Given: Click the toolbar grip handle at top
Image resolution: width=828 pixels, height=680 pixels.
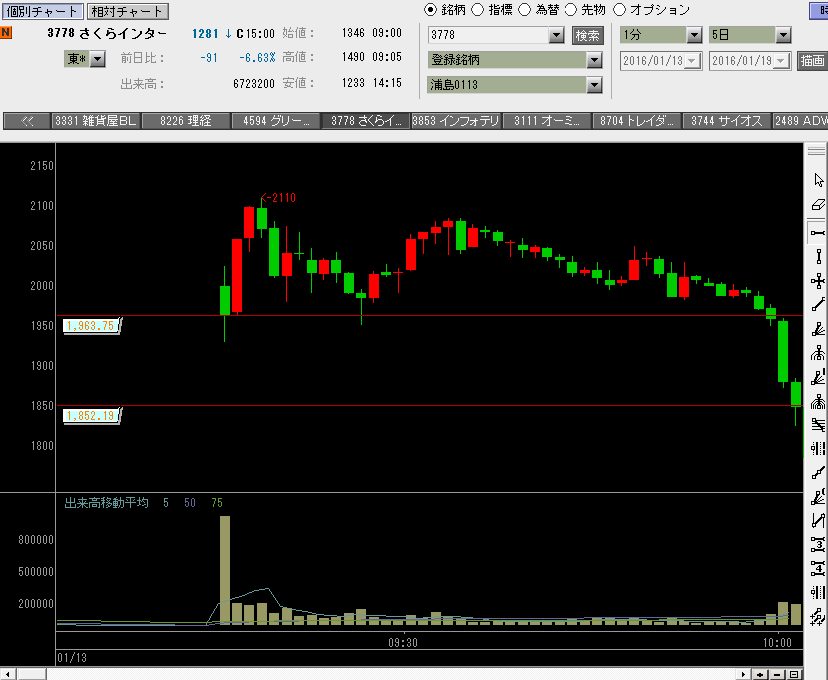Looking at the screenshot, I should [816, 150].
